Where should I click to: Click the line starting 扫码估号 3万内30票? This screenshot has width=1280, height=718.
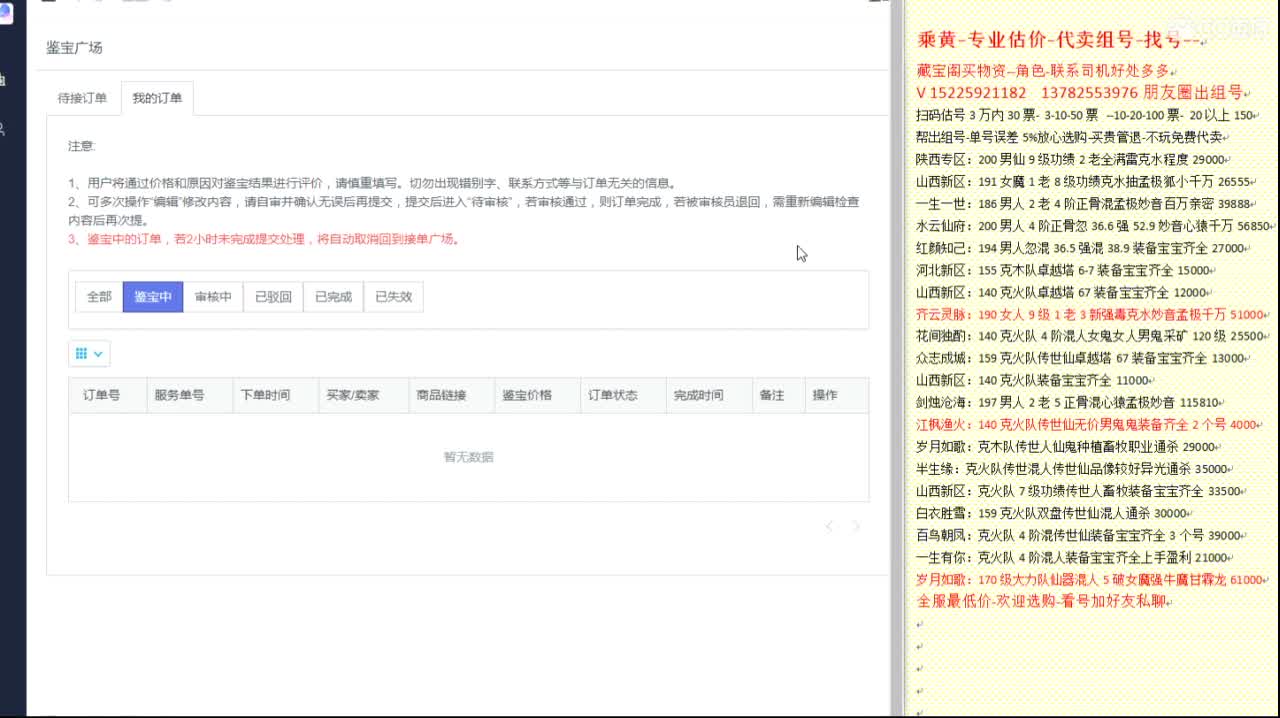click(1087, 115)
